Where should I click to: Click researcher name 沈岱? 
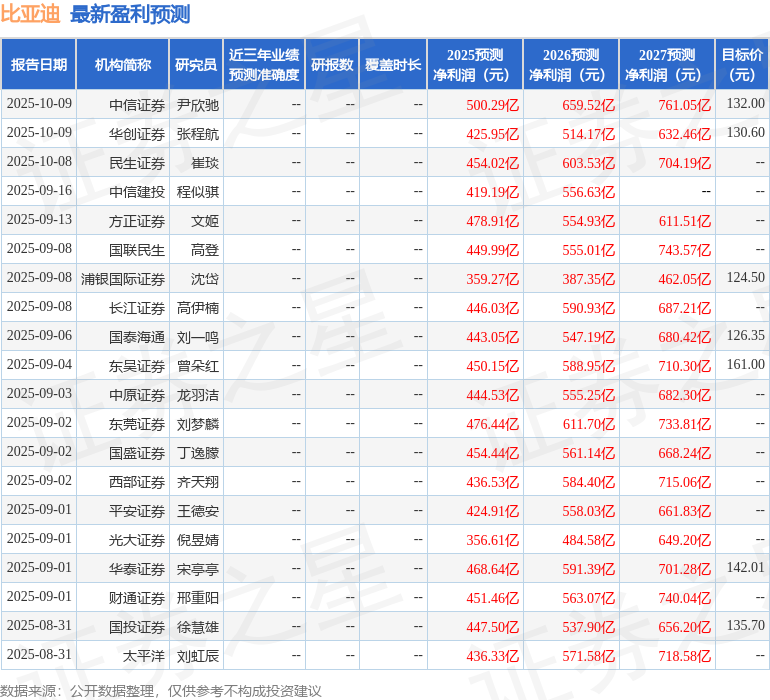pyautogui.click(x=205, y=279)
